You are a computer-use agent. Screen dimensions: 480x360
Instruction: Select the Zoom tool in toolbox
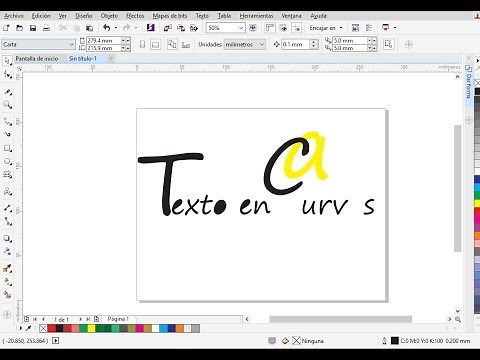pyautogui.click(x=7, y=105)
